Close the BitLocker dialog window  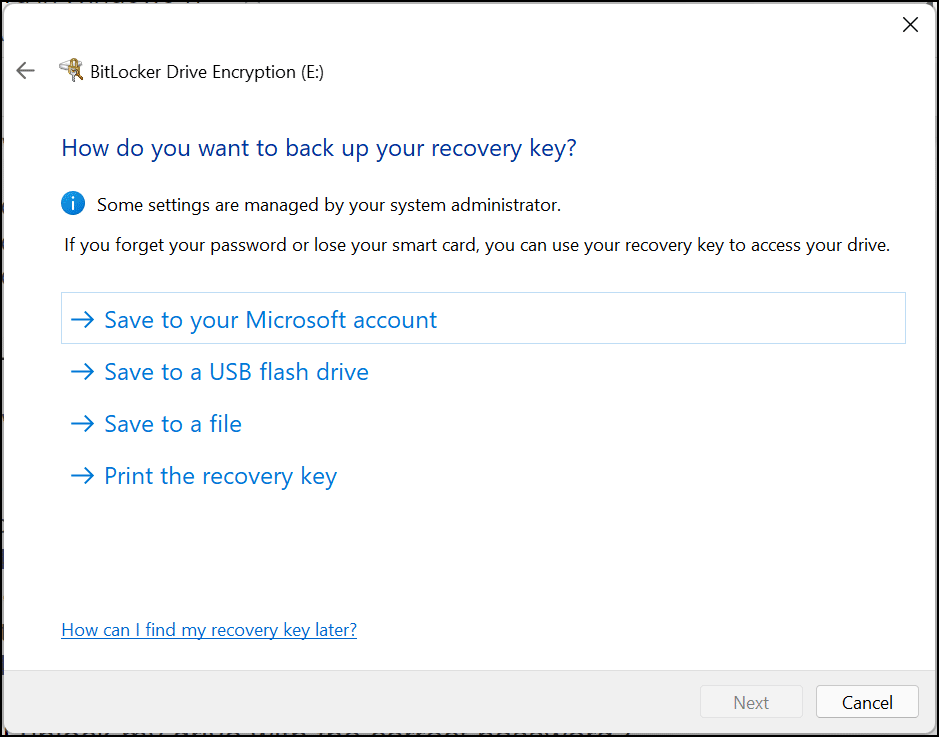click(x=910, y=25)
